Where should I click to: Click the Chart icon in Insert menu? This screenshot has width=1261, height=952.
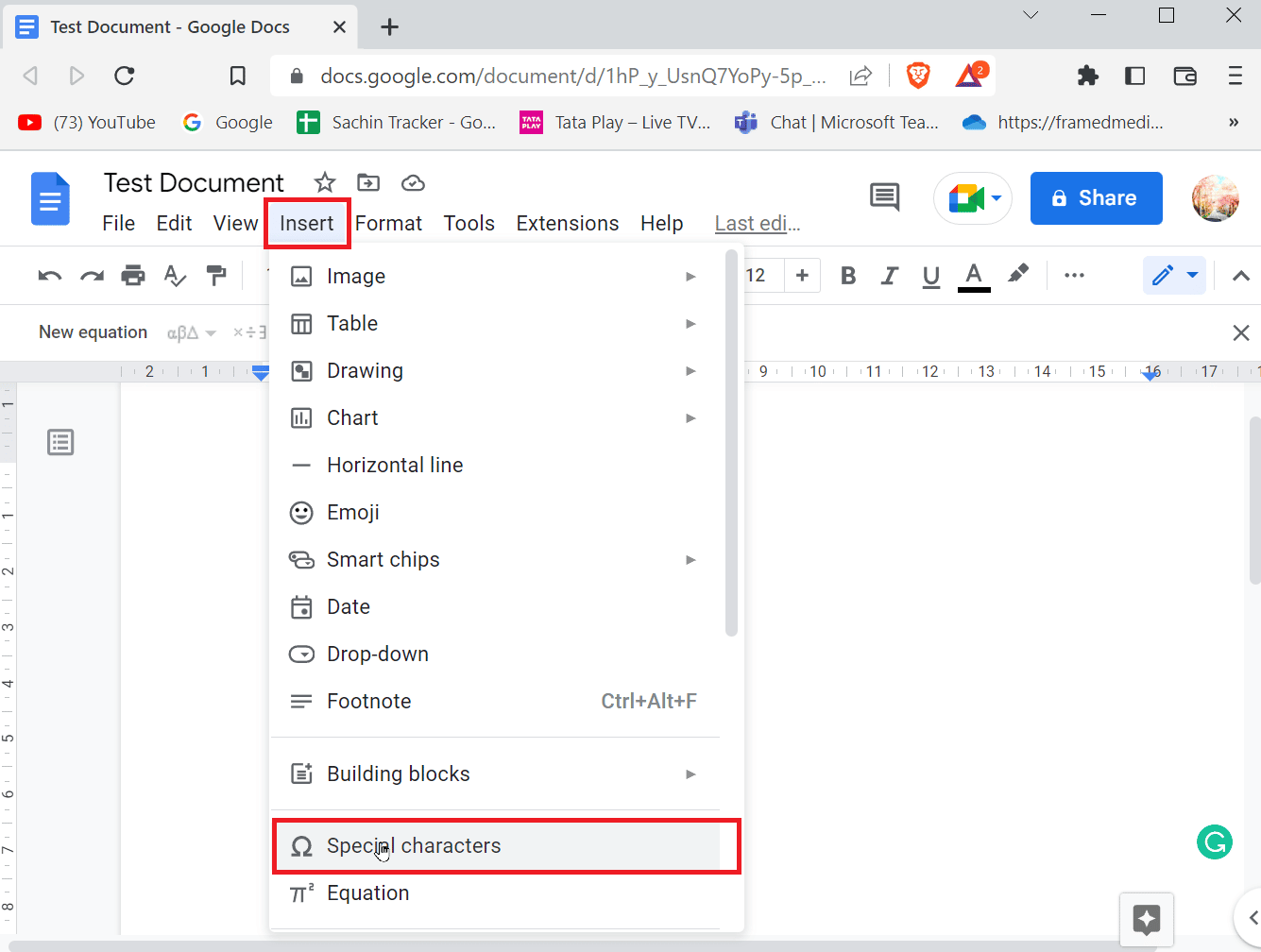[301, 417]
